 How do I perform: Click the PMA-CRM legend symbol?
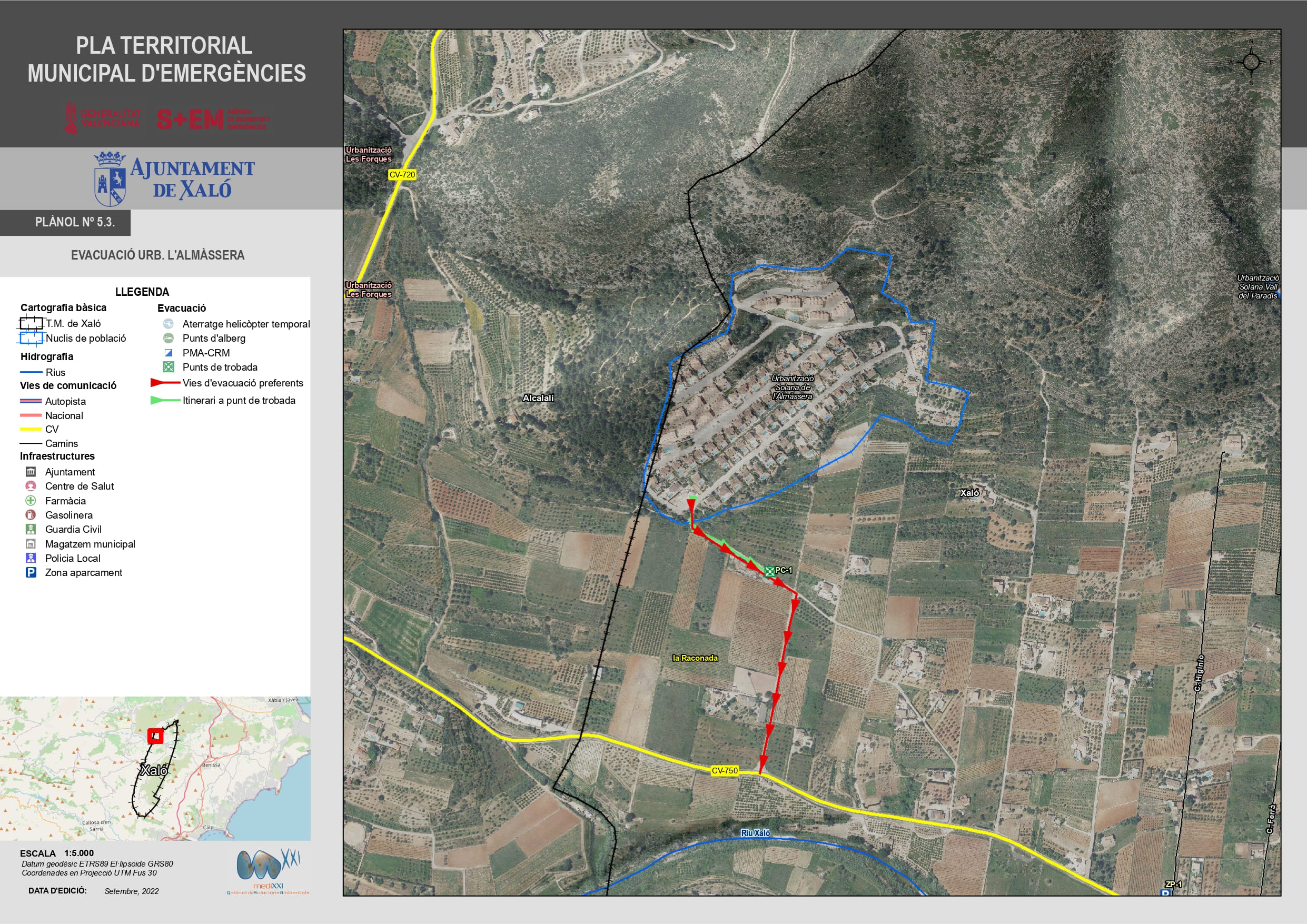point(169,352)
